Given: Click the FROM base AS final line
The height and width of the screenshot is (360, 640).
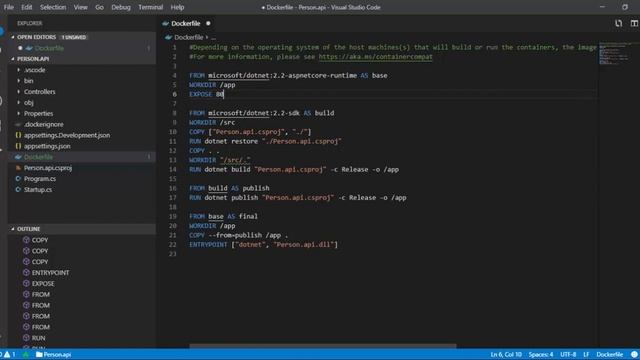Looking at the screenshot, I should pyautogui.click(x=223, y=216).
